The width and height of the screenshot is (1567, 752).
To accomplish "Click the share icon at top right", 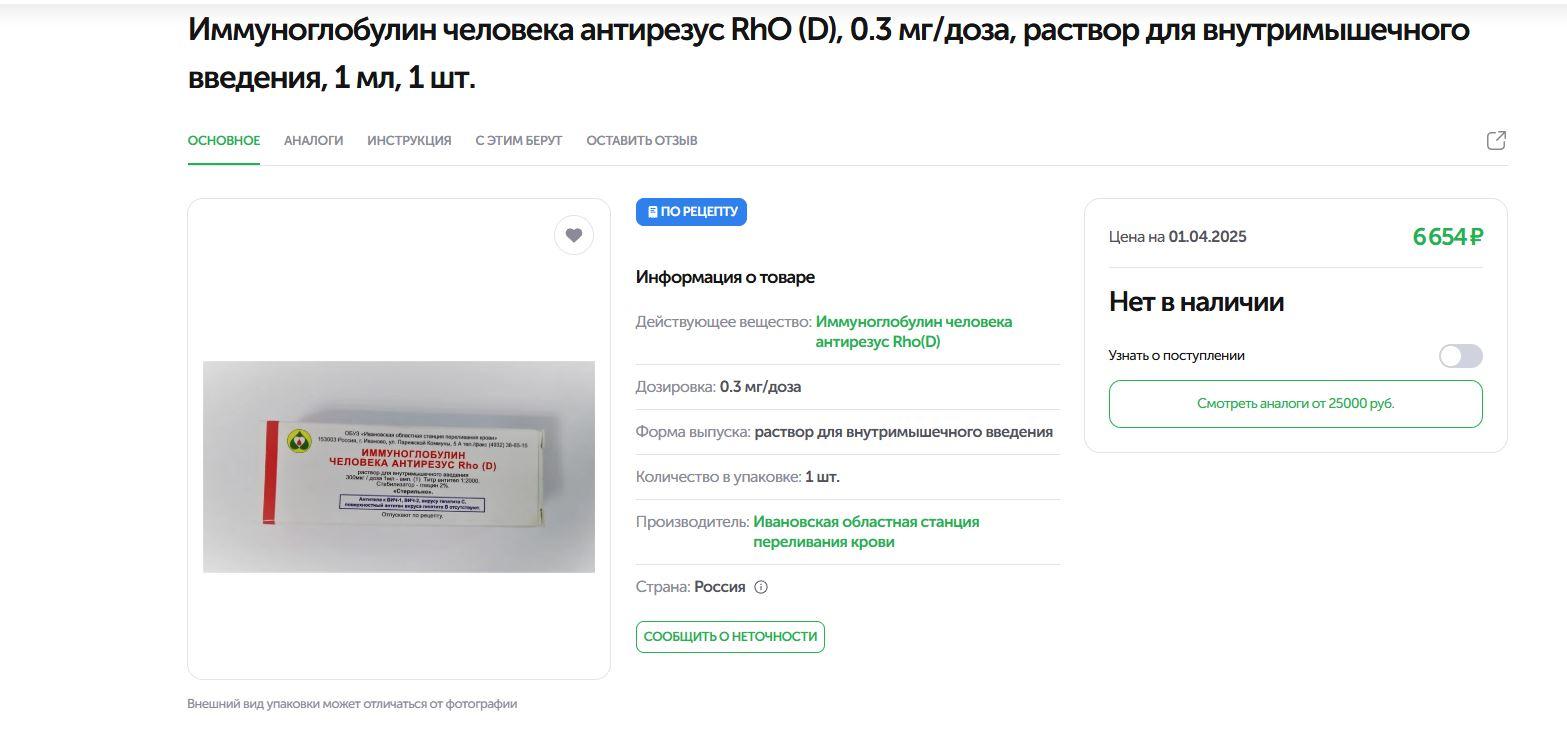I will pos(1496,141).
